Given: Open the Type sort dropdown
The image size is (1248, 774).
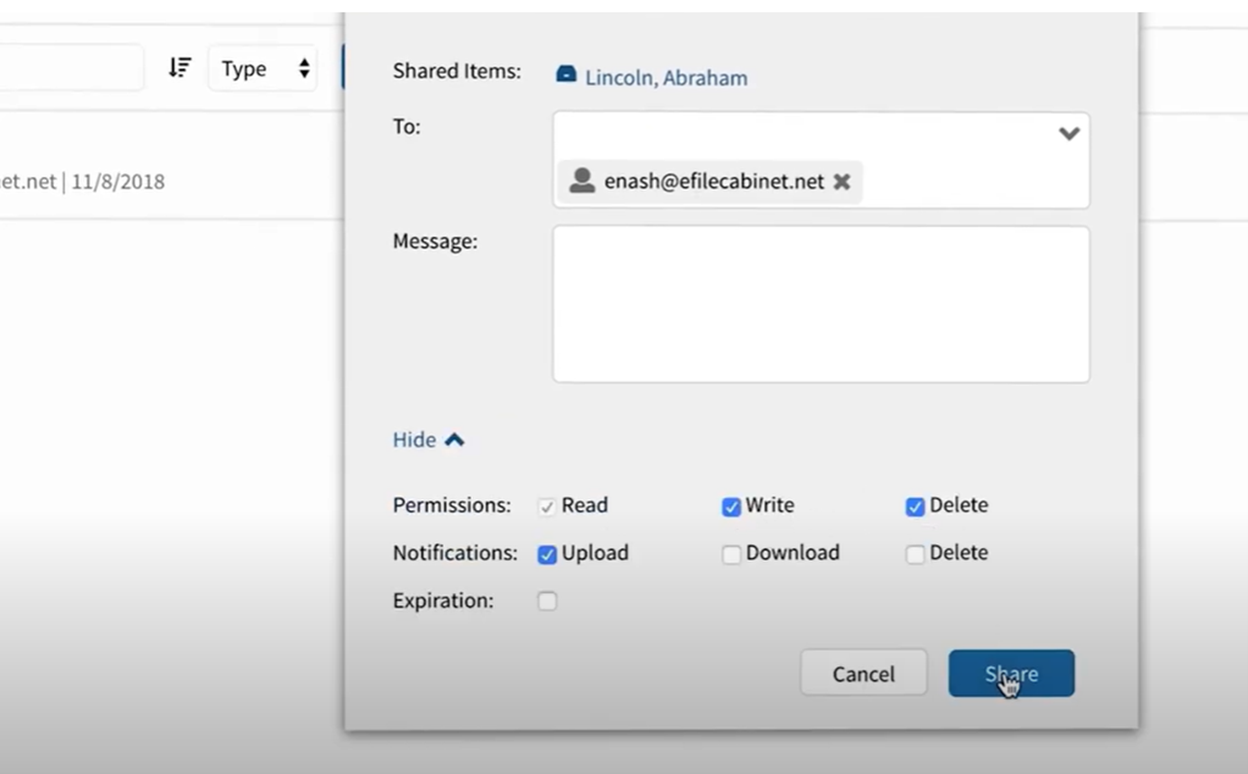Looking at the screenshot, I should 263,69.
